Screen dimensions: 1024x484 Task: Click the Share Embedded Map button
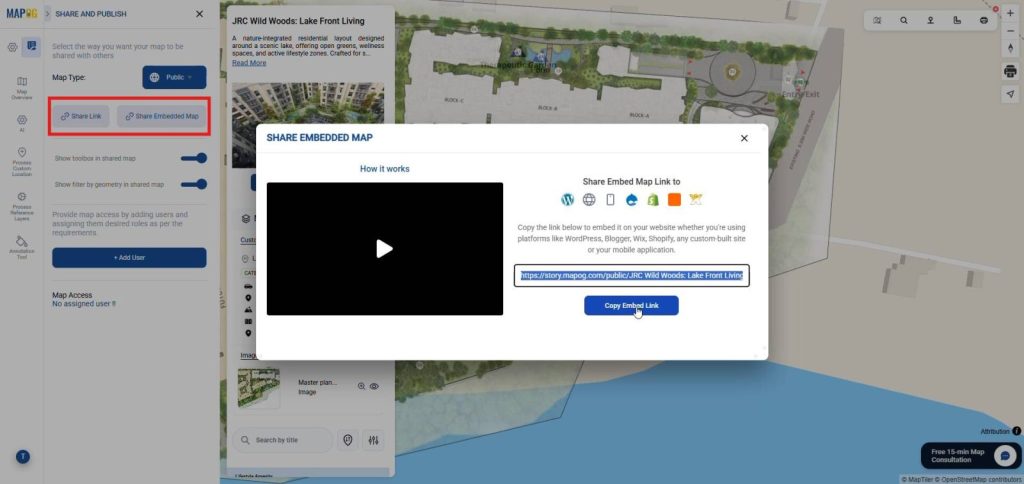(162, 116)
